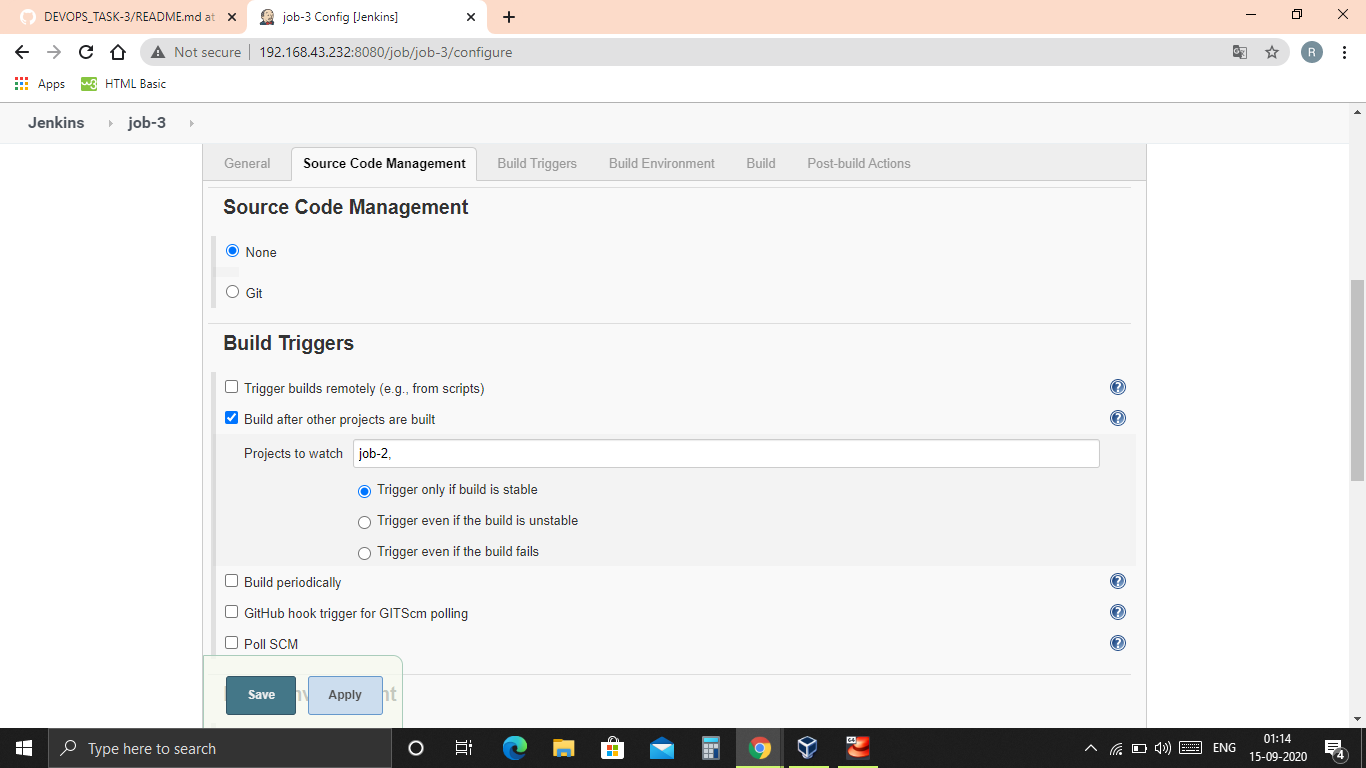Bookmark this page with star icon

tap(1272, 52)
